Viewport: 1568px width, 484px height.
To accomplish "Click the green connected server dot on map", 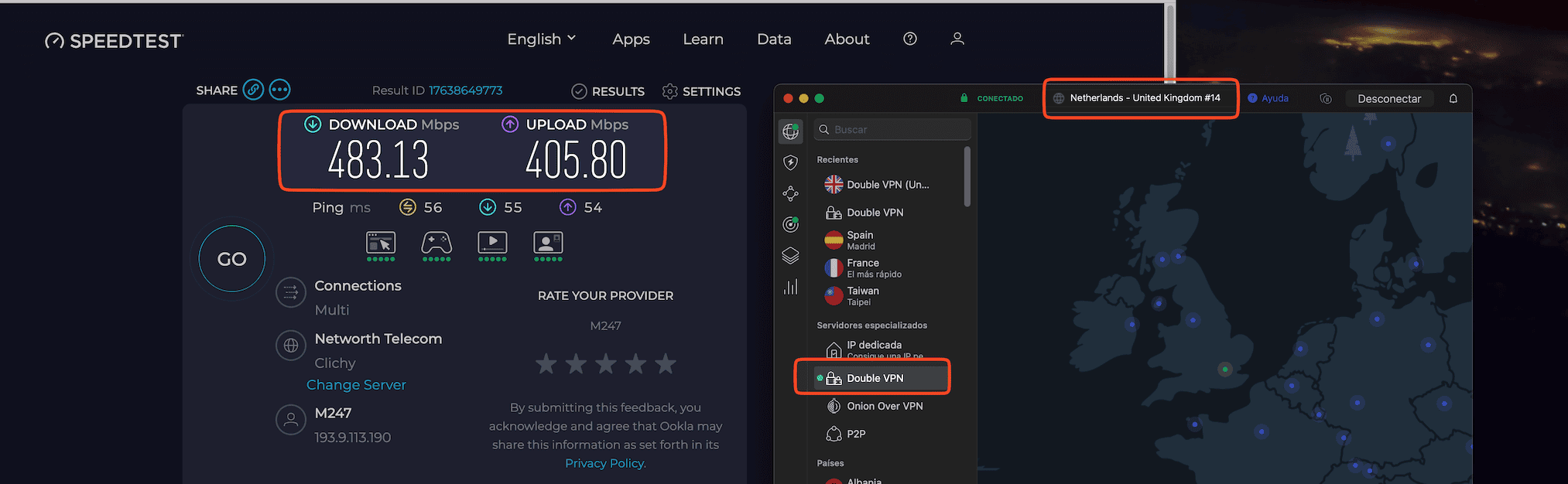I will click(x=1224, y=370).
